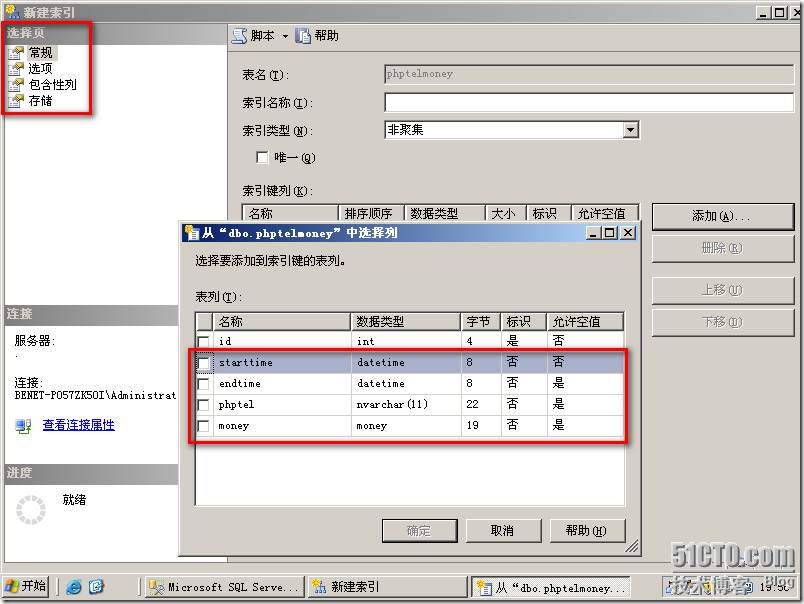Click the select-columns dialog title icon

[192, 233]
